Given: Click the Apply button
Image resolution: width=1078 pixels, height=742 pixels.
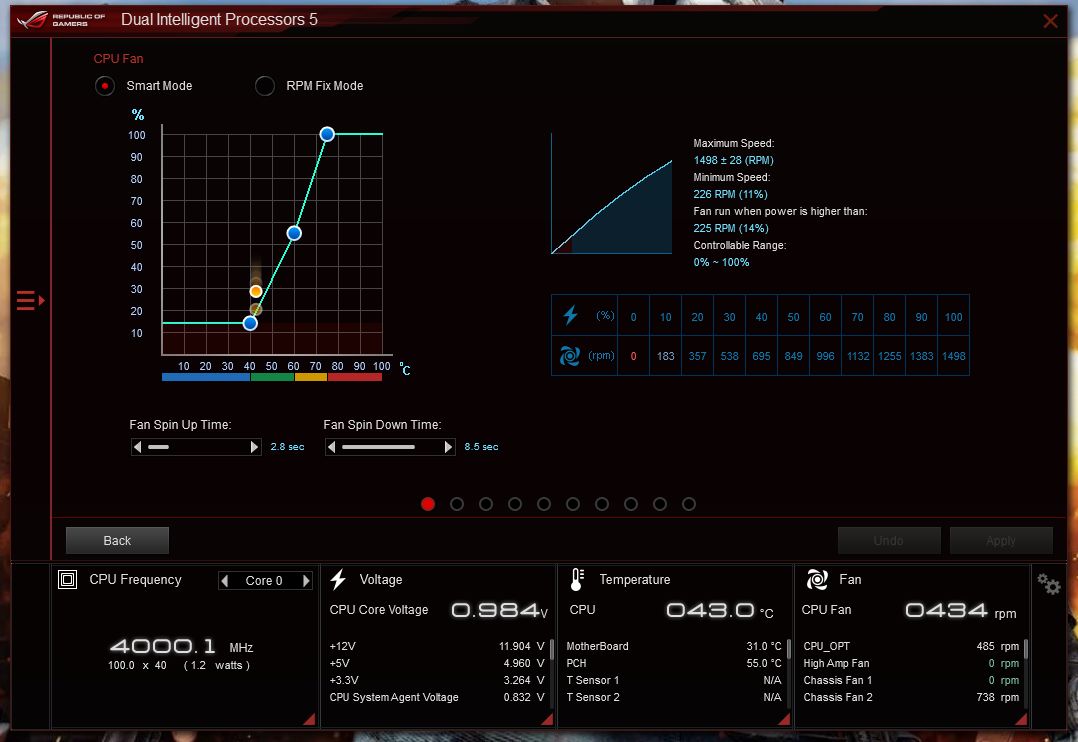Looking at the screenshot, I should pos(1000,541).
